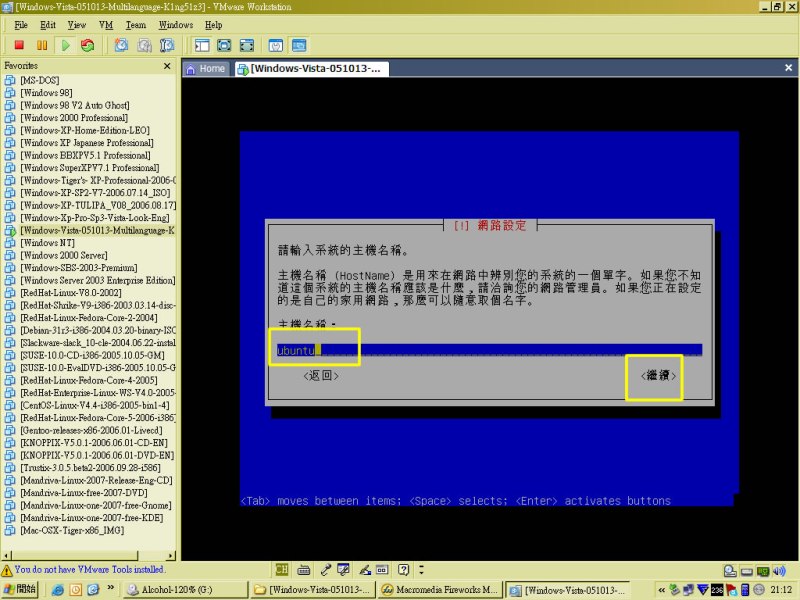Click the sound device speaker status icon

click(779, 571)
